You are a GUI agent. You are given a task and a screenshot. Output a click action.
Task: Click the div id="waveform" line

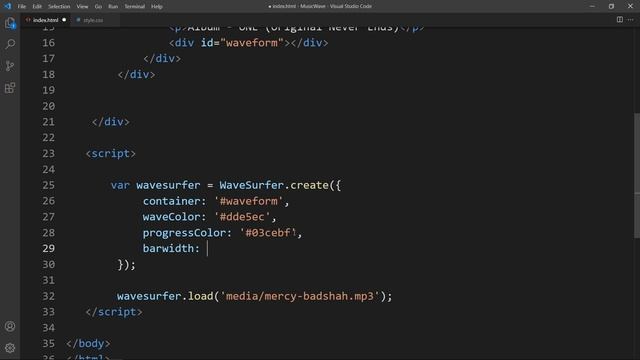[x=249, y=43]
